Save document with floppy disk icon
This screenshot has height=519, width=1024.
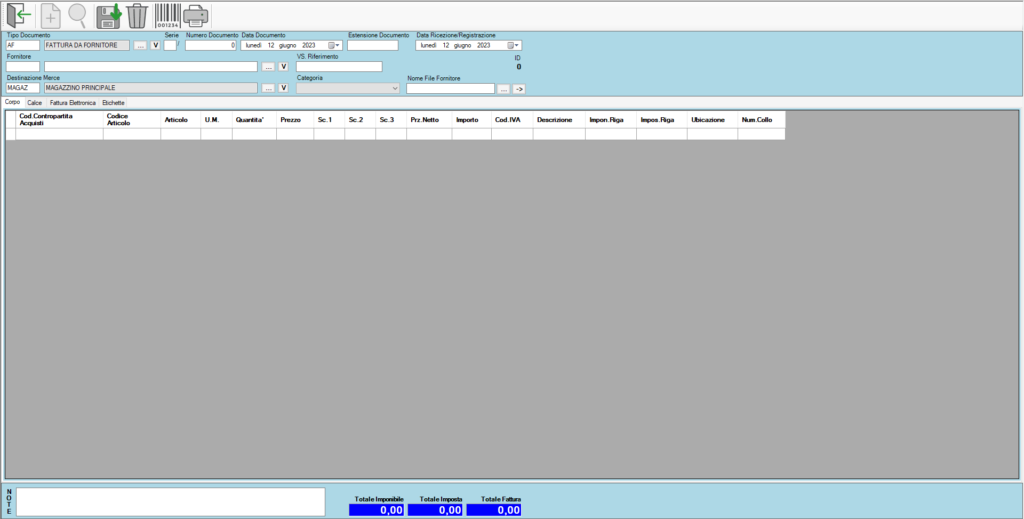click(x=108, y=15)
